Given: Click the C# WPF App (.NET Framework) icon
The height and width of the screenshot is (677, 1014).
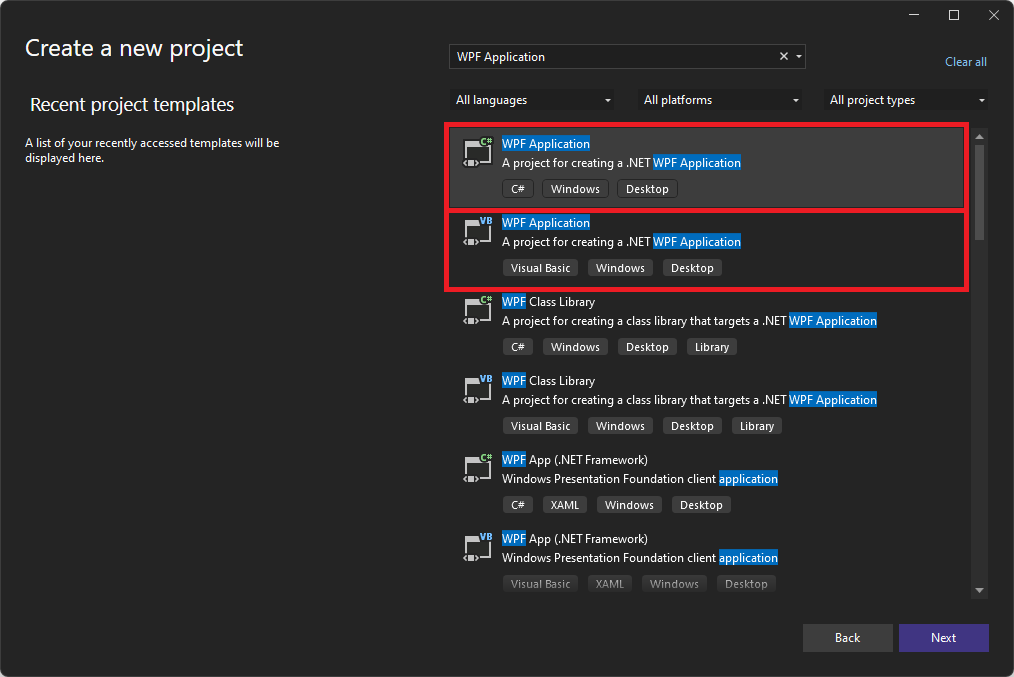Looking at the screenshot, I should pos(476,467).
